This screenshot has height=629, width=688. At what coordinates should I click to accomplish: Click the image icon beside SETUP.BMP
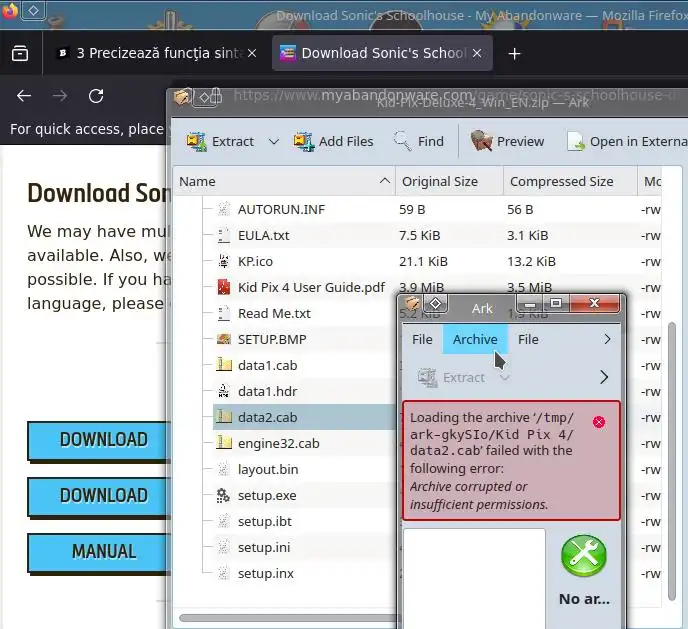point(224,339)
